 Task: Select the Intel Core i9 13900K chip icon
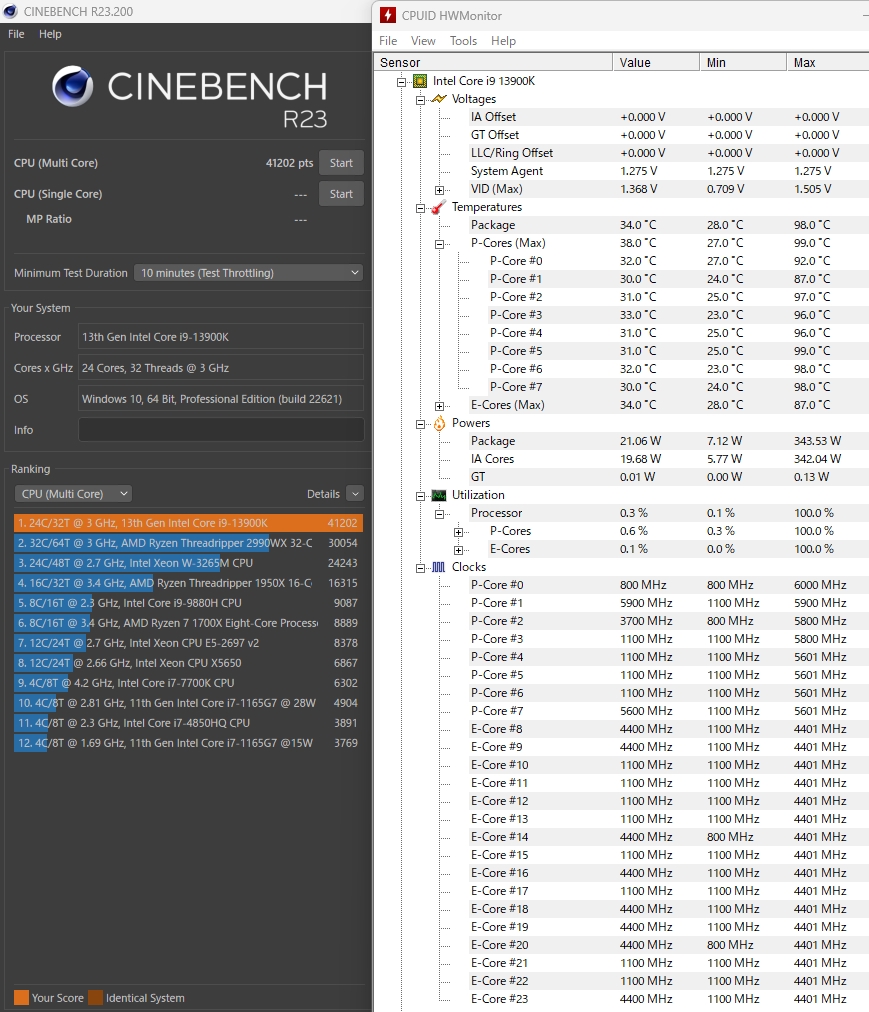pyautogui.click(x=420, y=81)
